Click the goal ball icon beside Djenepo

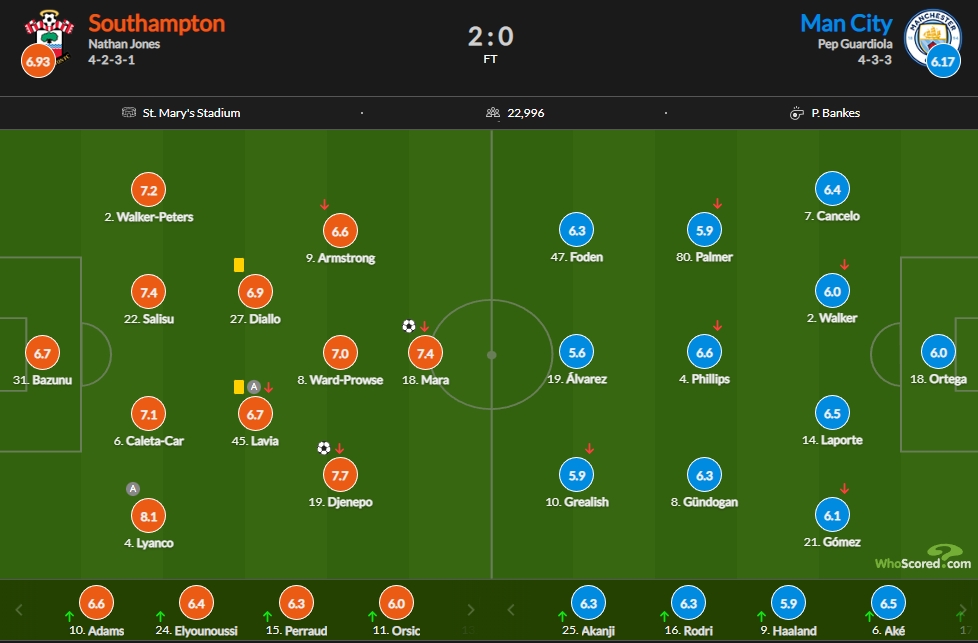324,448
